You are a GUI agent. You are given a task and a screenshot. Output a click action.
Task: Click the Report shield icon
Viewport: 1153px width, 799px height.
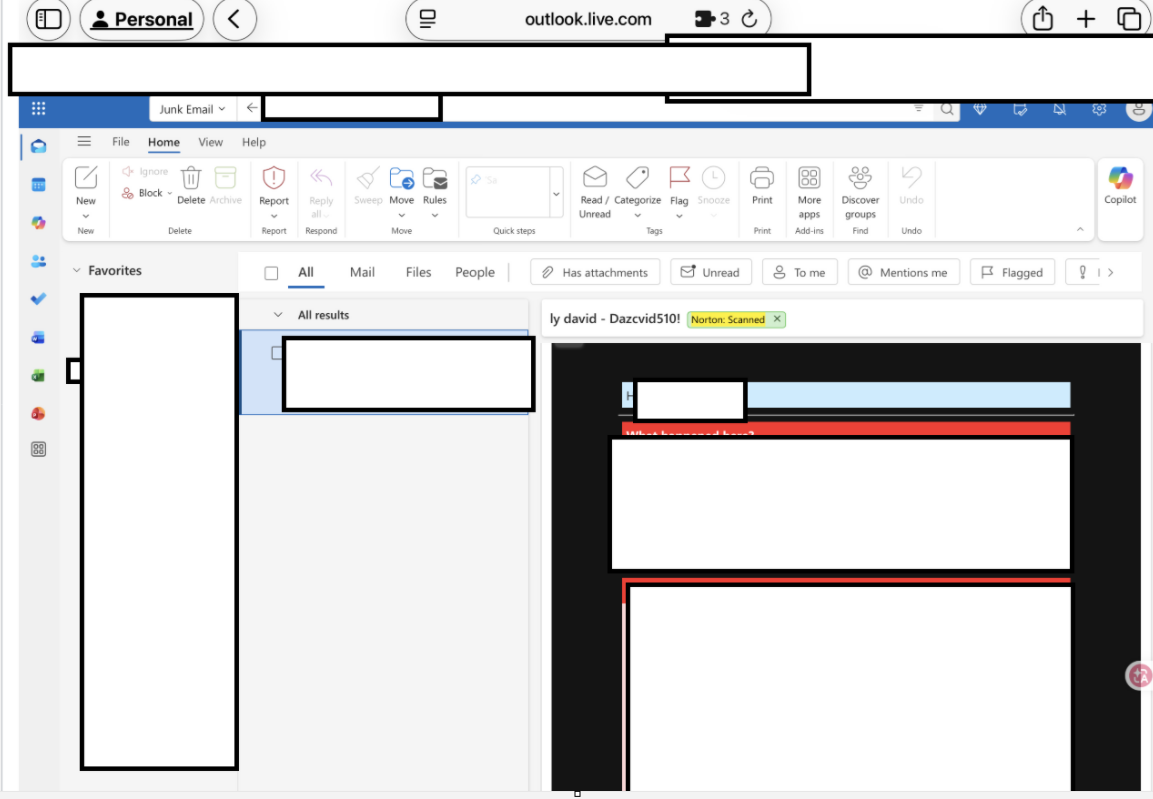pyautogui.click(x=274, y=178)
